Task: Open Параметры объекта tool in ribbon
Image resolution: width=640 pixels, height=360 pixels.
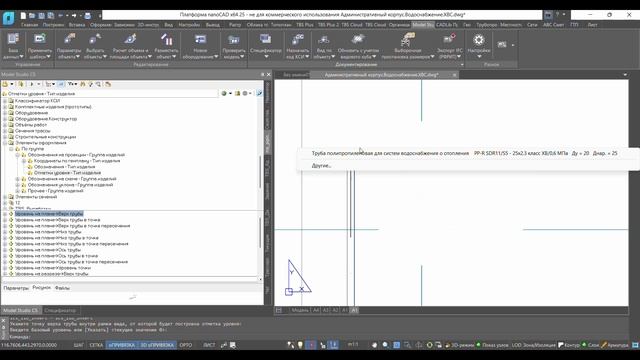Action: 69,46
